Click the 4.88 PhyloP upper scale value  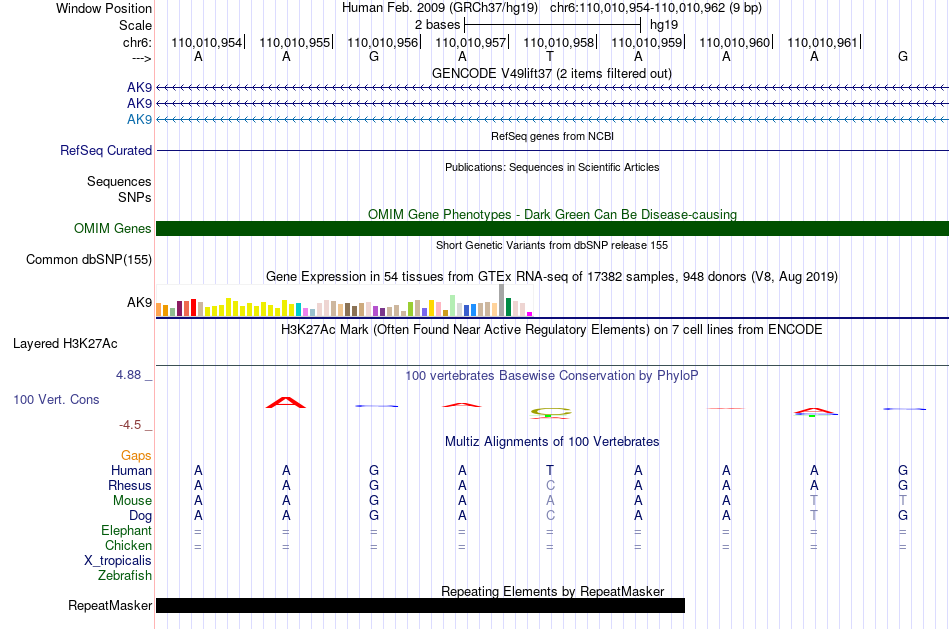pyautogui.click(x=128, y=375)
